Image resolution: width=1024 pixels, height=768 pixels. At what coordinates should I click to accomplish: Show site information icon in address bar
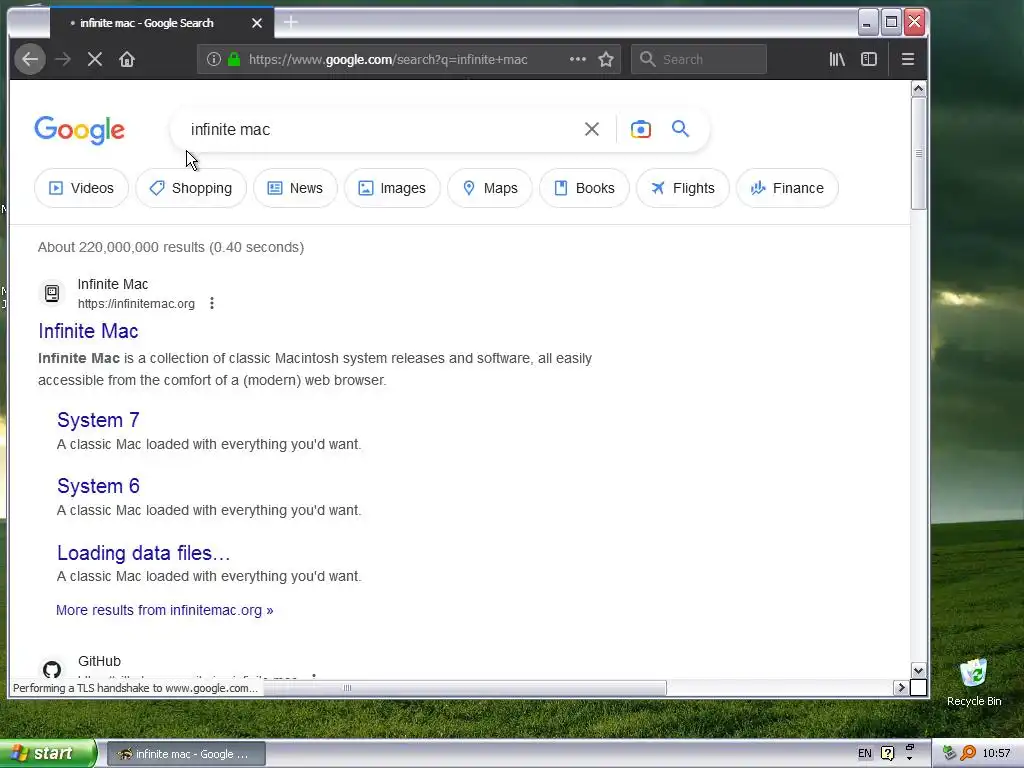point(214,59)
